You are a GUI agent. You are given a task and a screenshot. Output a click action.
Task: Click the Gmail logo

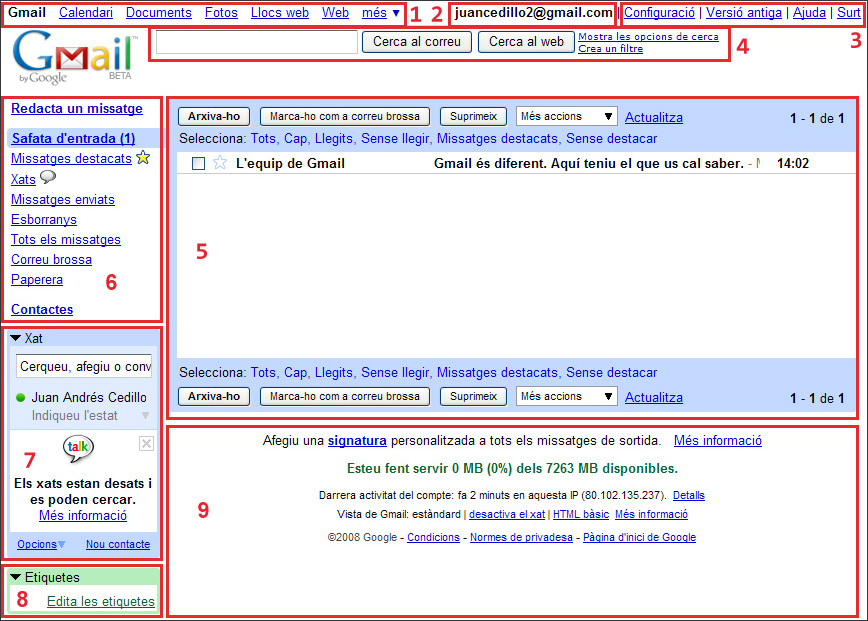[75, 59]
